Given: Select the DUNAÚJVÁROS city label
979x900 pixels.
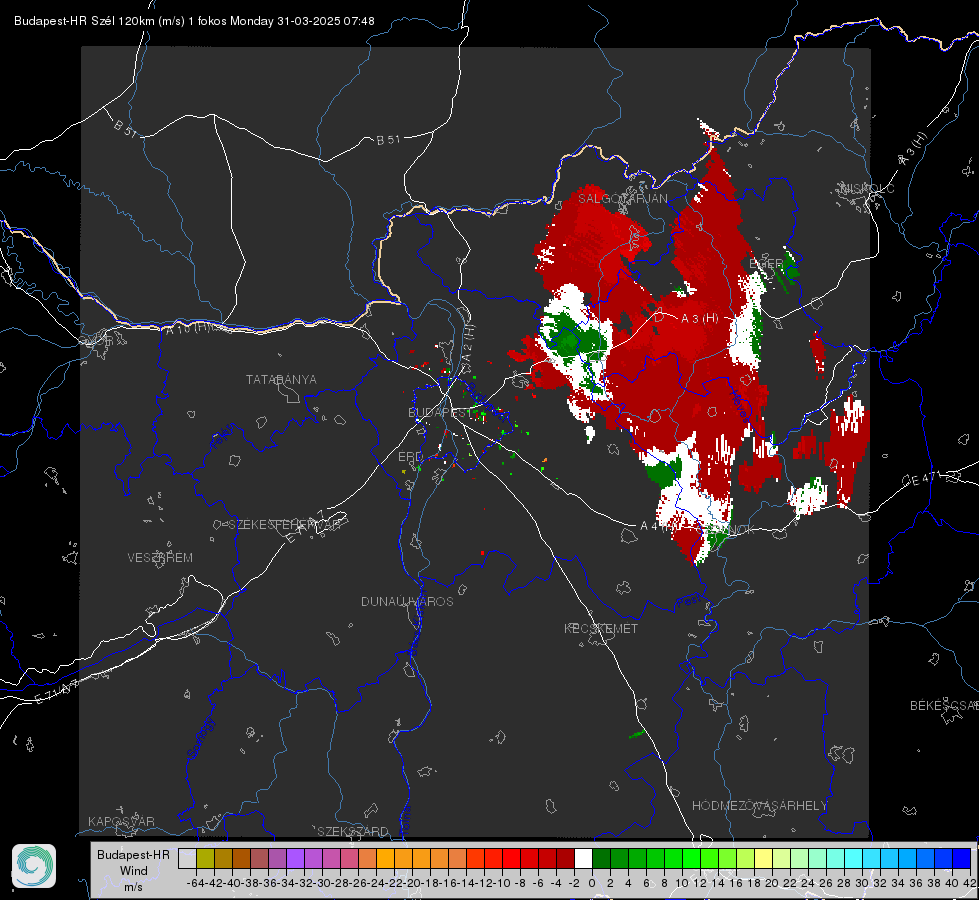Looking at the screenshot, I should tap(407, 601).
